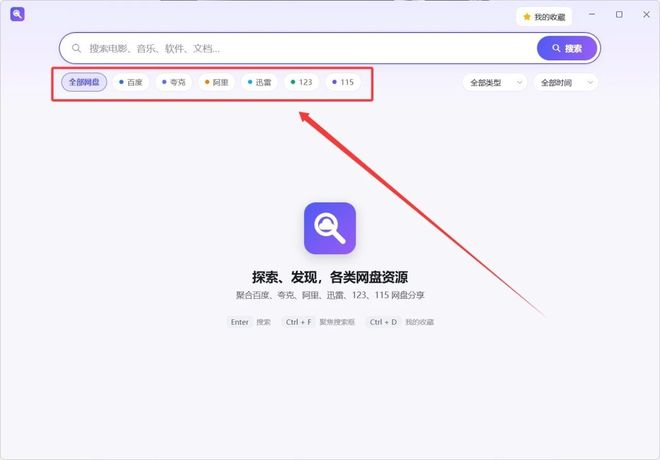
Task: Filter by 123 netdisk chip
Action: point(301,82)
